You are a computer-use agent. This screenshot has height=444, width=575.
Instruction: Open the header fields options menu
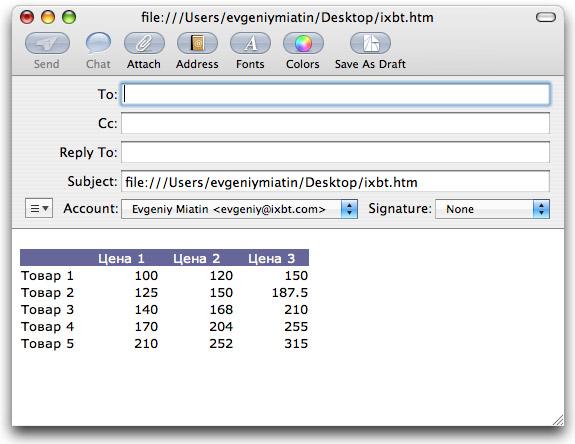click(x=39, y=208)
